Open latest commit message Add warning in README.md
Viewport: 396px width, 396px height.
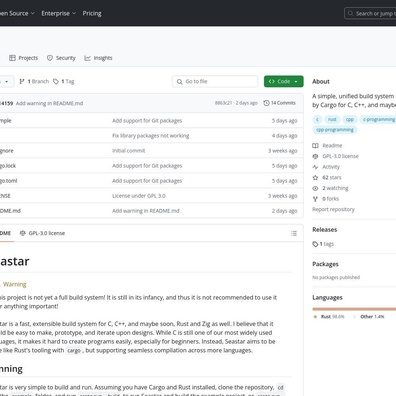coord(49,103)
